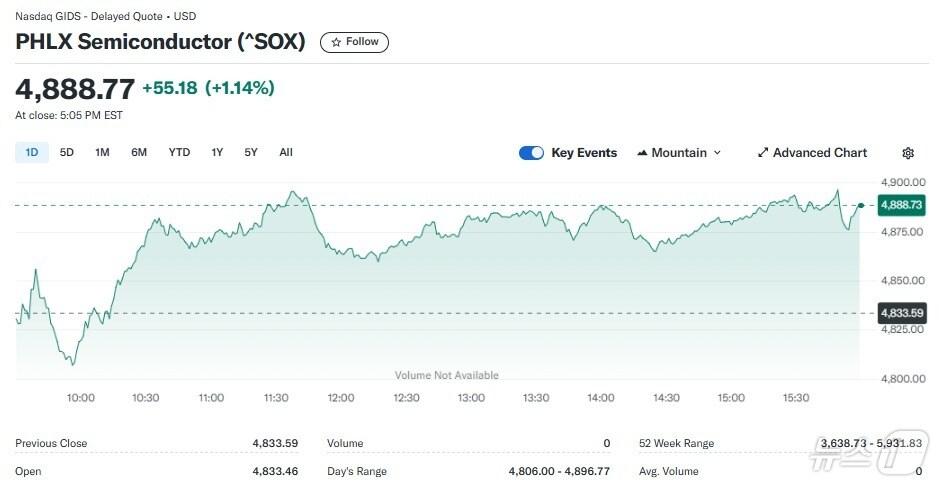Show the 6M chart range
Image resolution: width=939 pixels, height=487 pixels.
139,152
